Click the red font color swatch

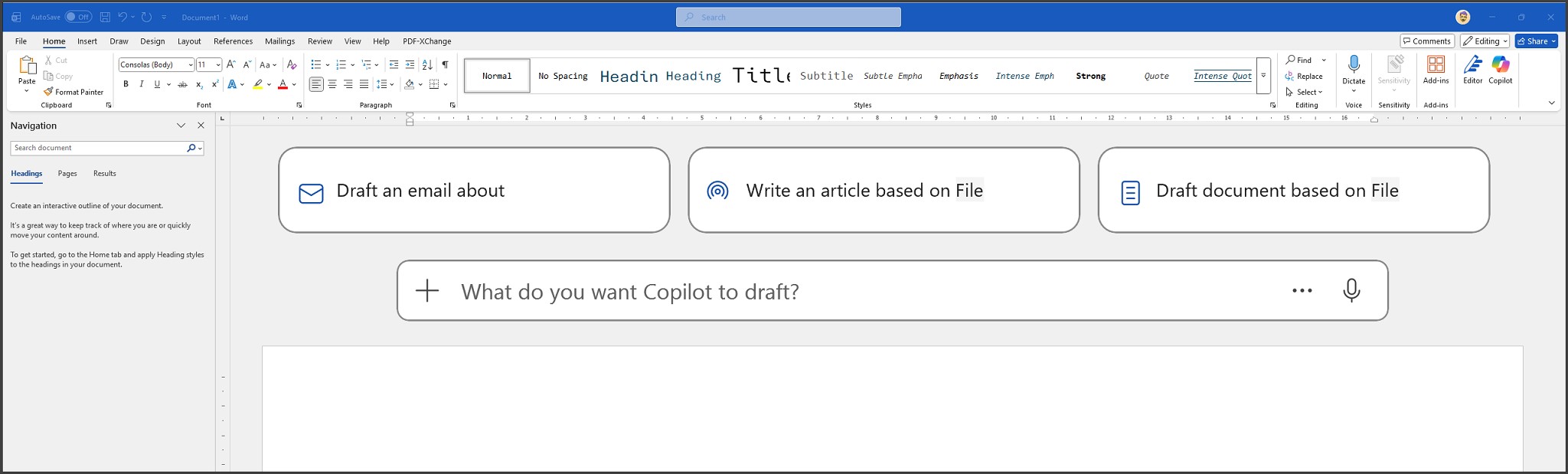(283, 84)
